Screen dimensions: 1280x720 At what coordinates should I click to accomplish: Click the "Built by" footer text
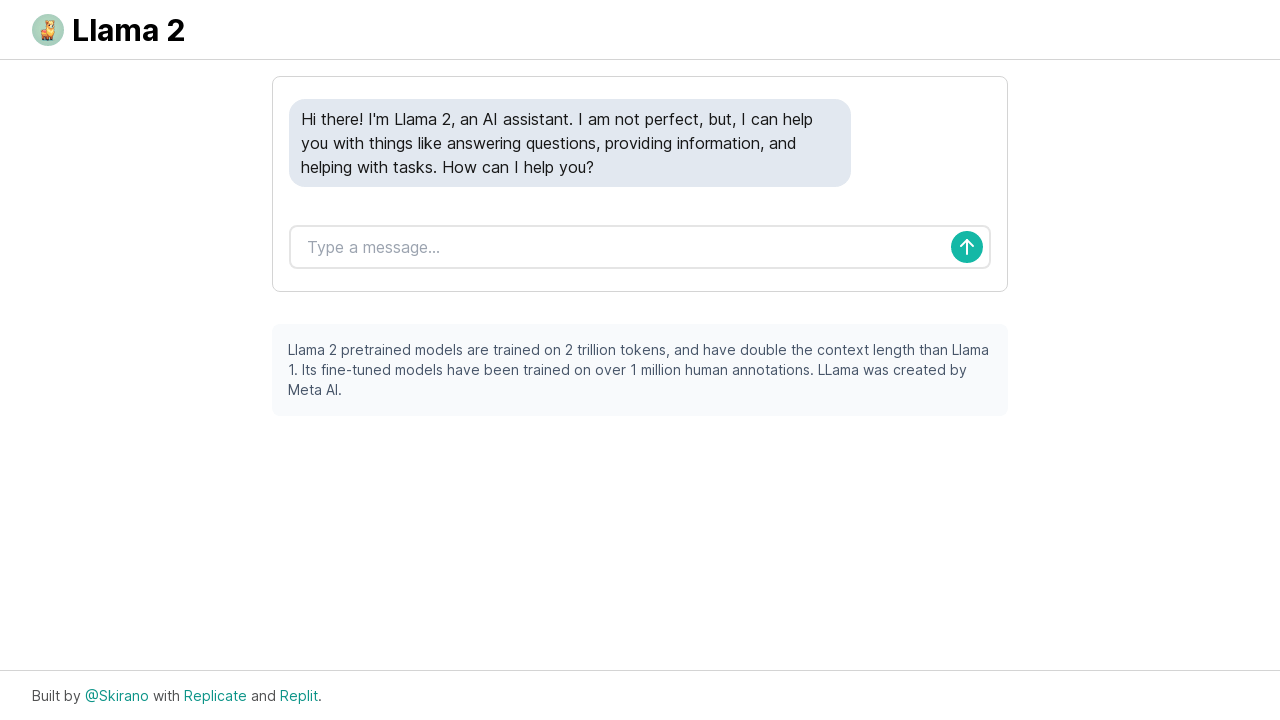click(x=56, y=696)
